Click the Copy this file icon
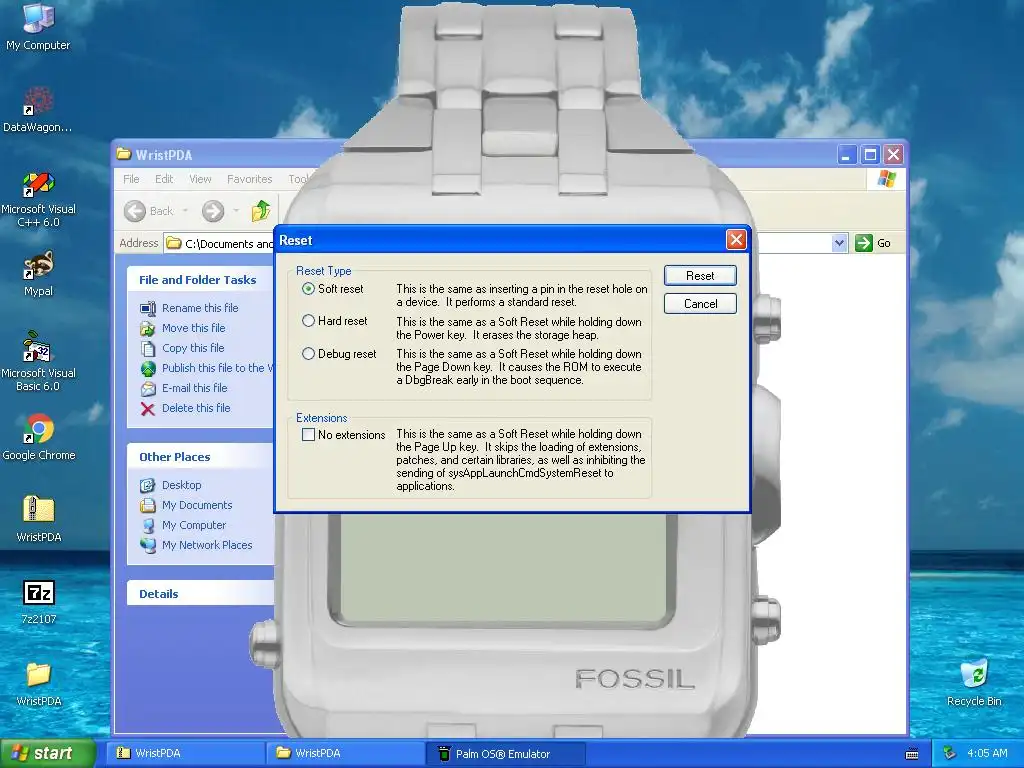 coord(148,348)
